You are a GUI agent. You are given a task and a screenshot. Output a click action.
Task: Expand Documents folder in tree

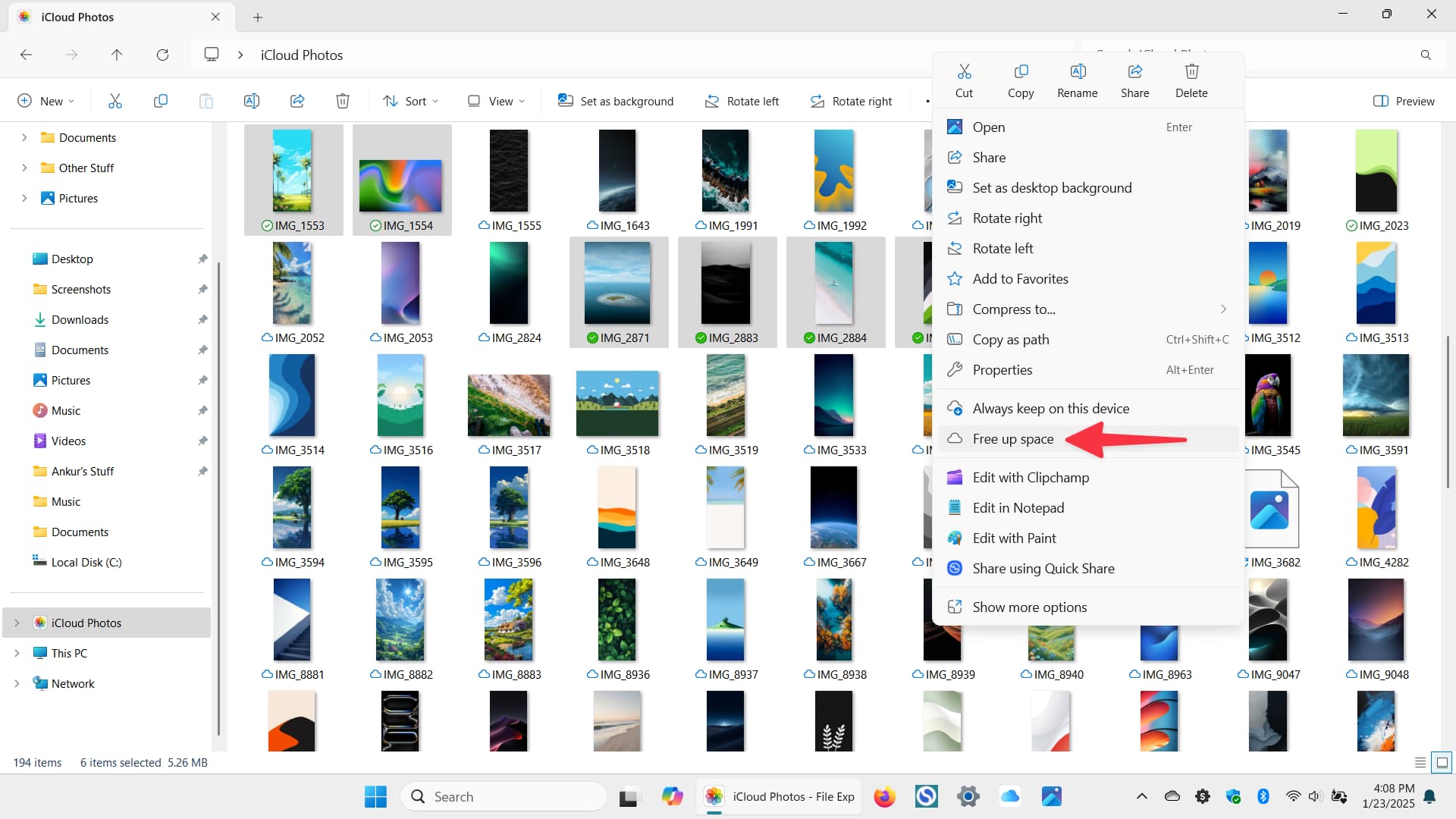(24, 137)
